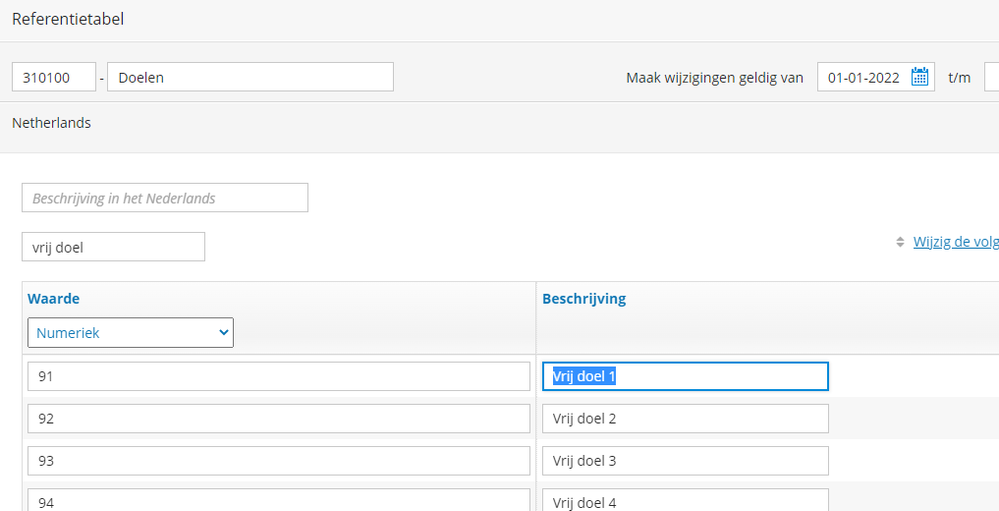The height and width of the screenshot is (511, 999).
Task: Click the 'Vrij doel 1' description field
Action: tap(685, 377)
